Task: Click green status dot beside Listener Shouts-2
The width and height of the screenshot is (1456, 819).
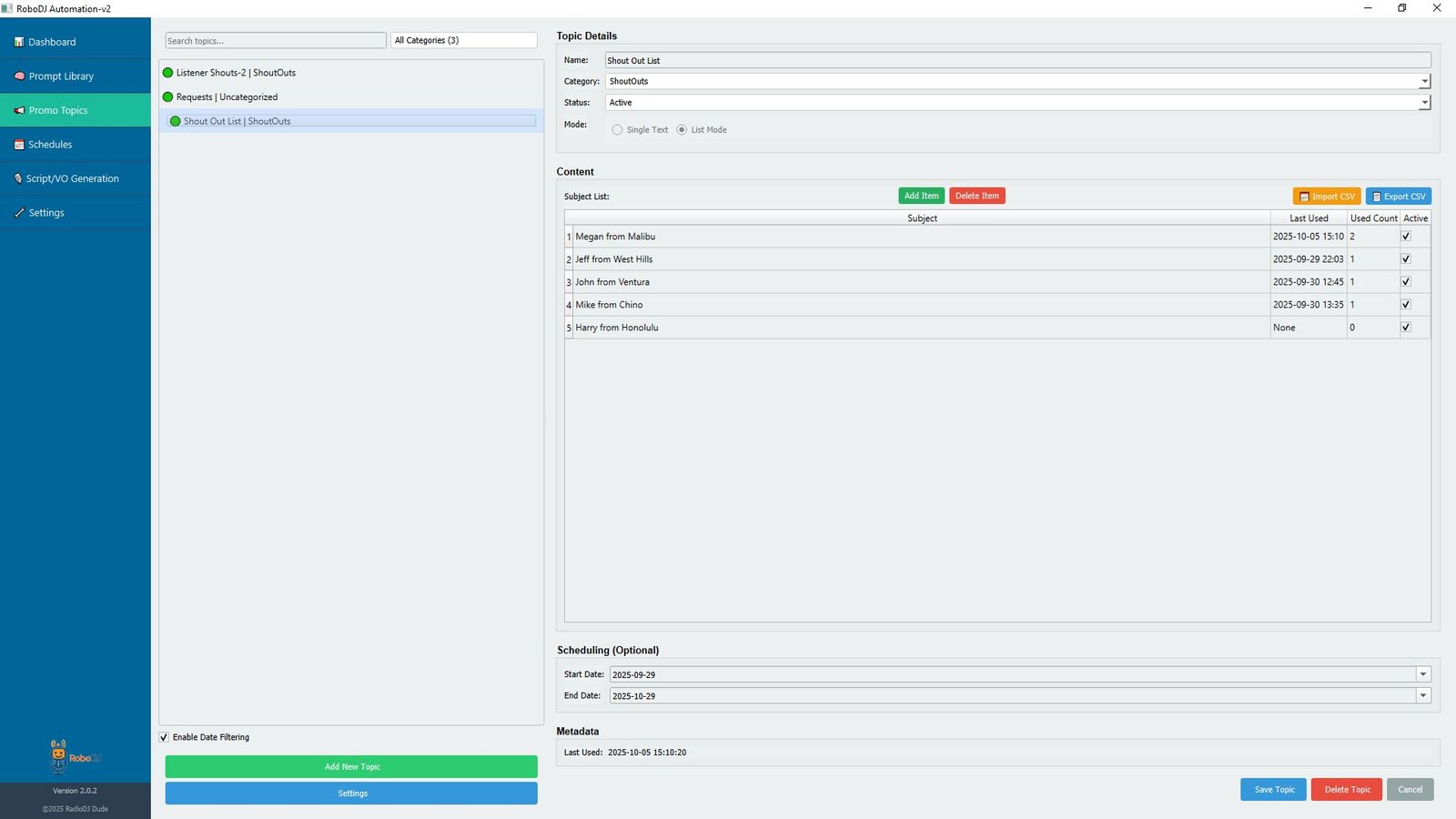Action: coord(167,73)
